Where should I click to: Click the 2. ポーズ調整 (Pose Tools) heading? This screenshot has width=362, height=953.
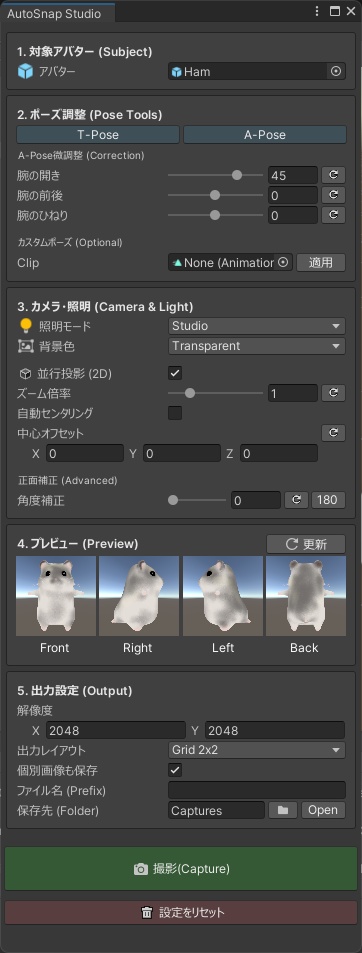89,114
